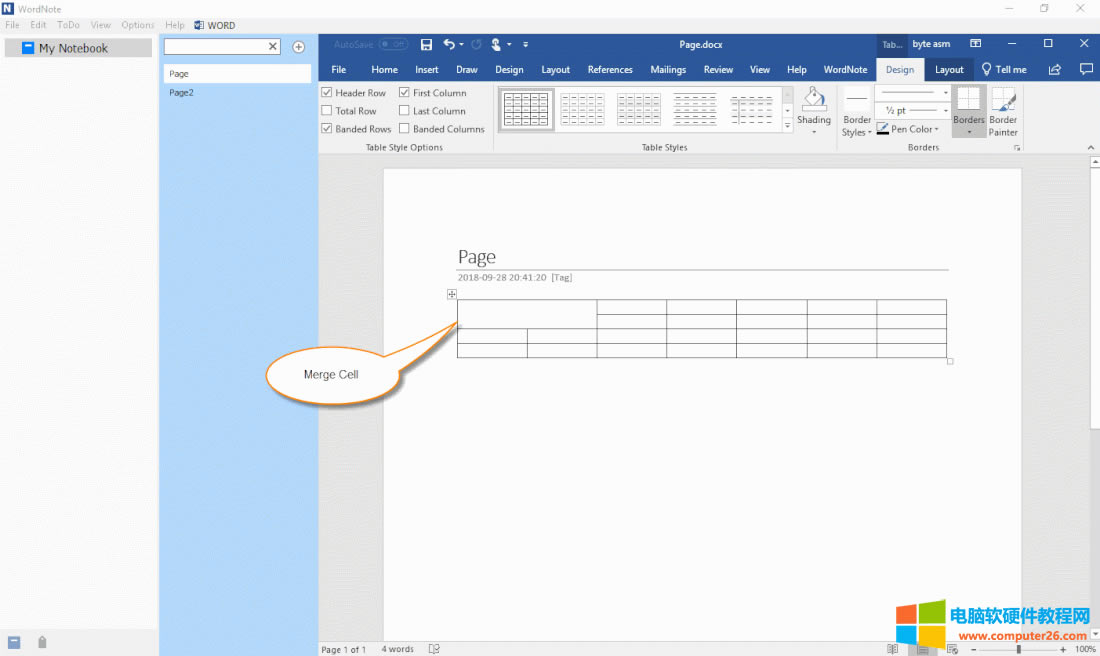Switch to the Table Layout tab
This screenshot has height=656, width=1100.
tap(949, 70)
